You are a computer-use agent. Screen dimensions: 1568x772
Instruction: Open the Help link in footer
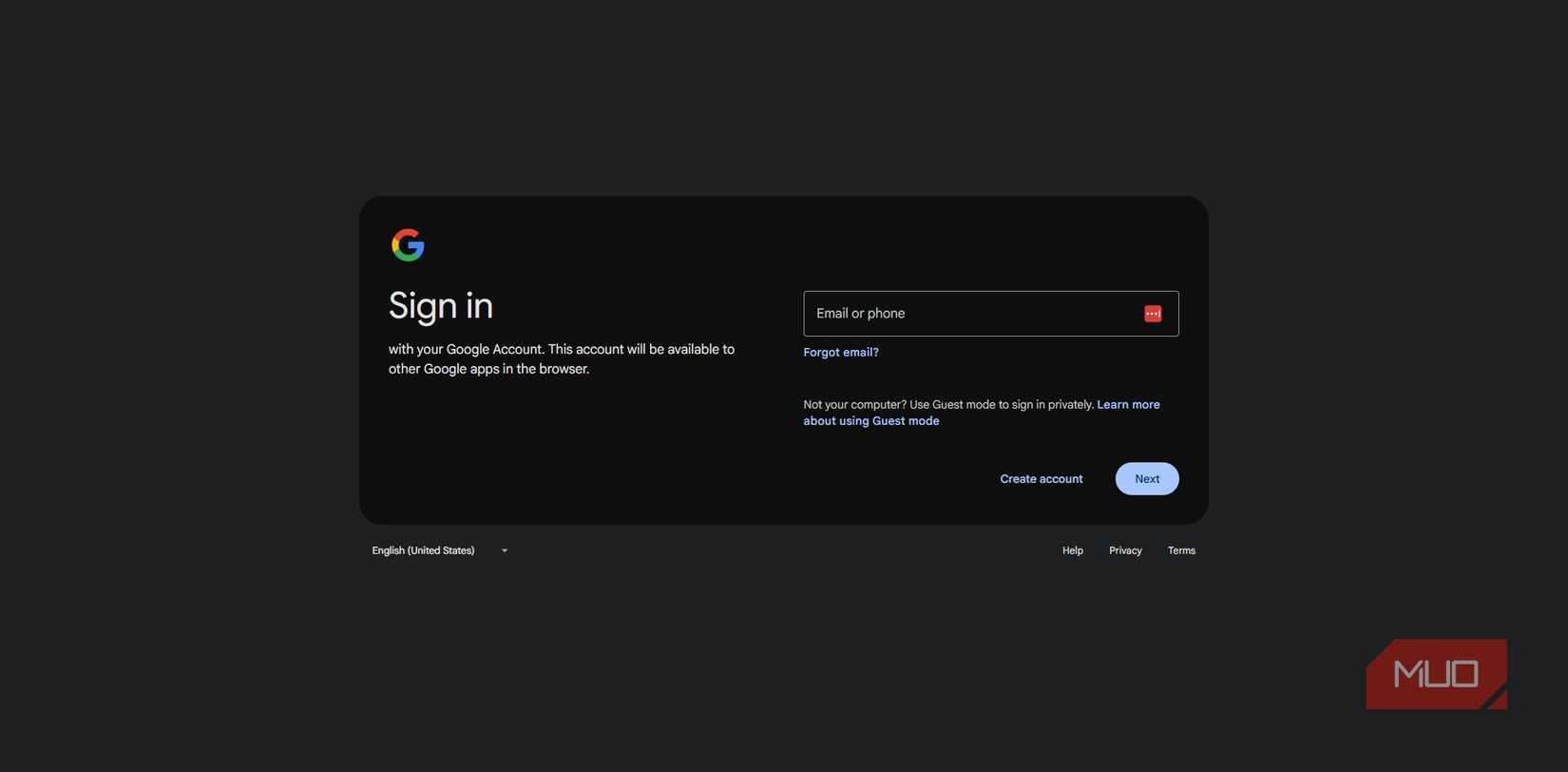[x=1073, y=550]
